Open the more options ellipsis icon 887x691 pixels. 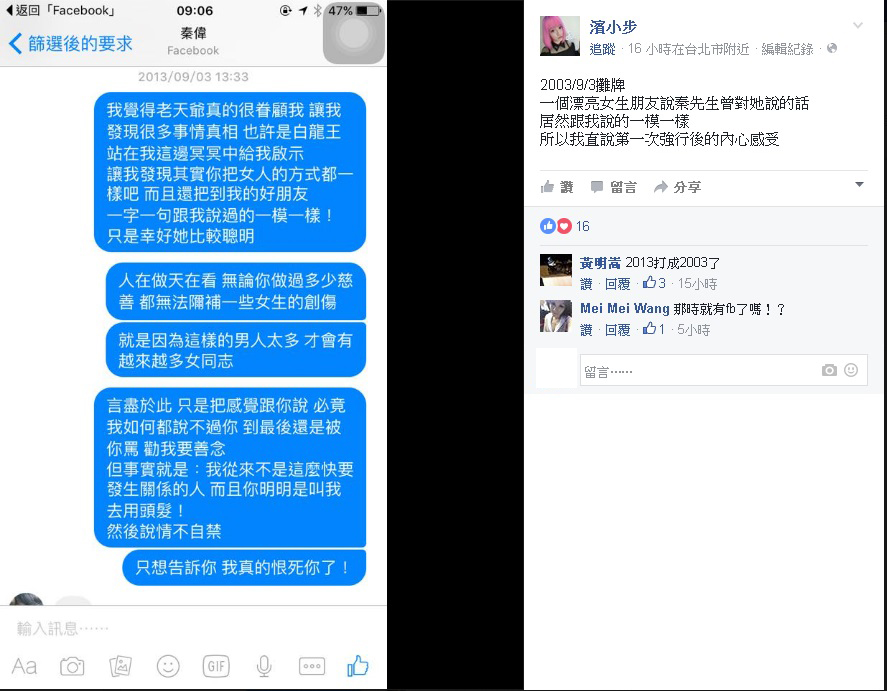coord(312,667)
